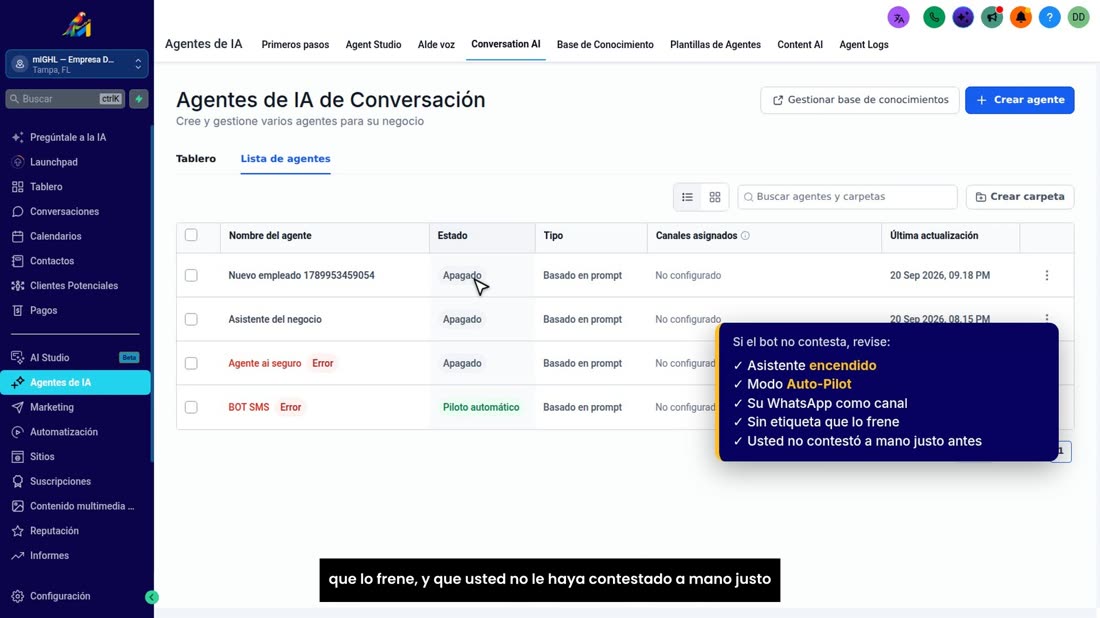Open the Content AI tab
The image size is (1100, 618).
tap(800, 45)
